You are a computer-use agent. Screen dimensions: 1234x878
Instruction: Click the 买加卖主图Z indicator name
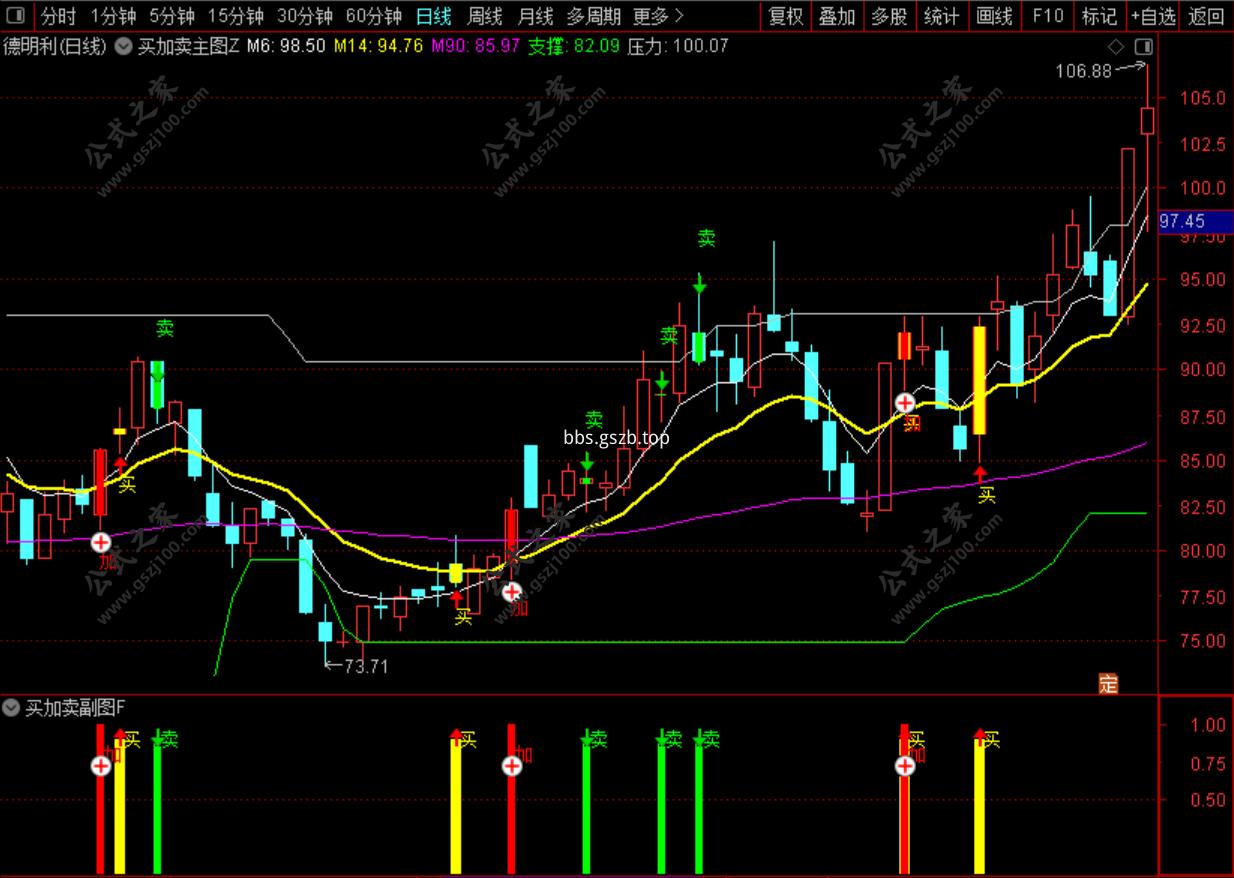point(188,46)
